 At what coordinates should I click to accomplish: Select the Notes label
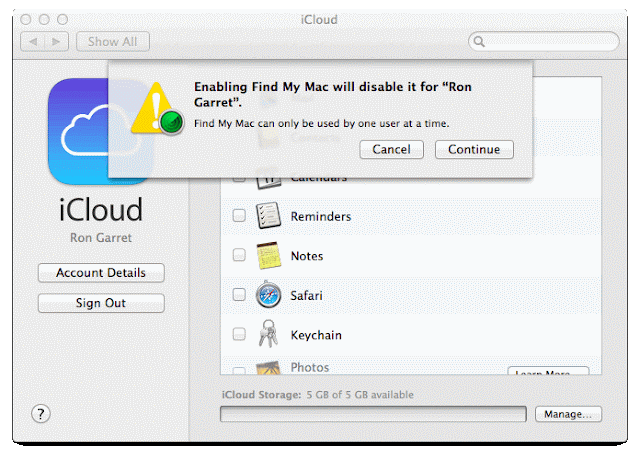click(x=307, y=256)
